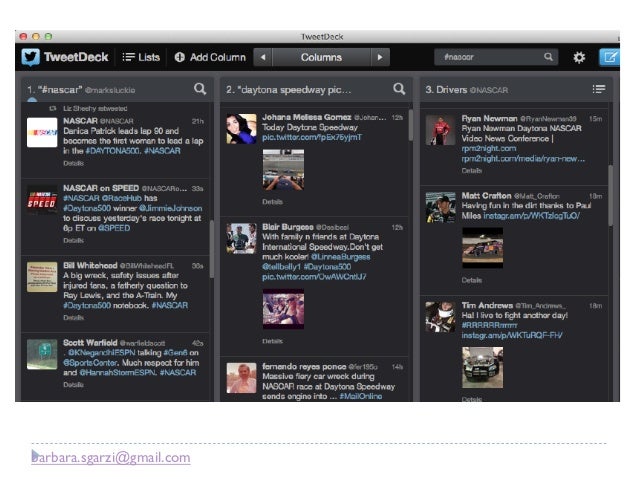Open instagr.am link in Tim Andrews tweet

512,336
